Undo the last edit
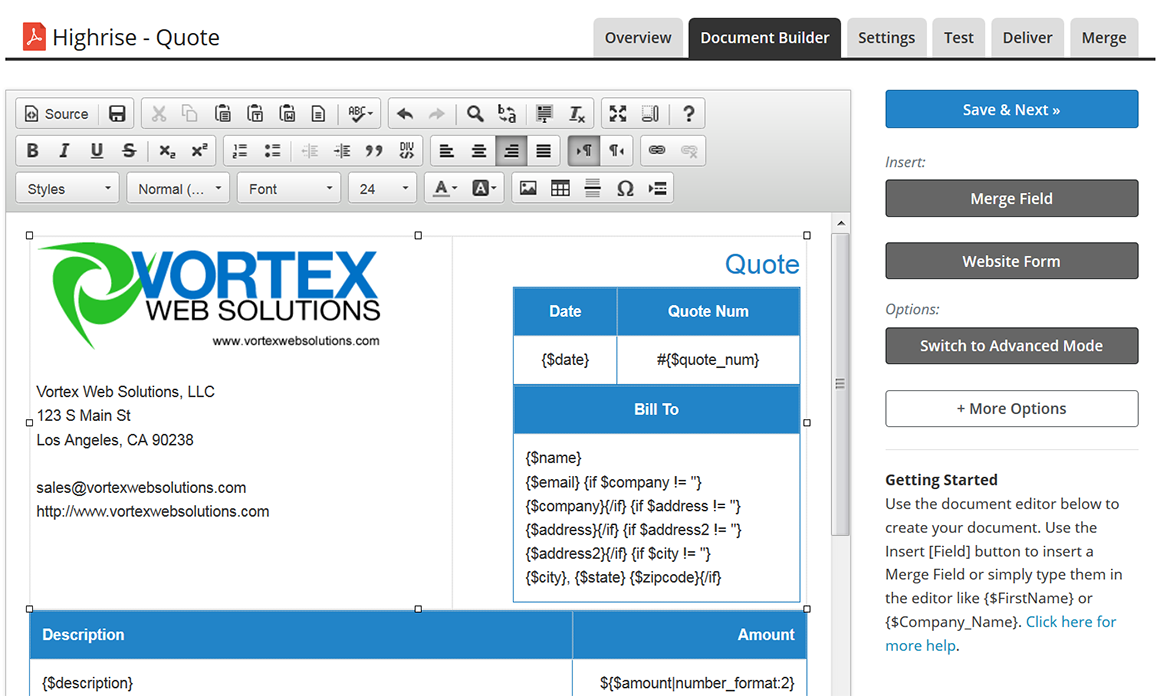Viewport: 1161px width, 696px height. [x=405, y=114]
